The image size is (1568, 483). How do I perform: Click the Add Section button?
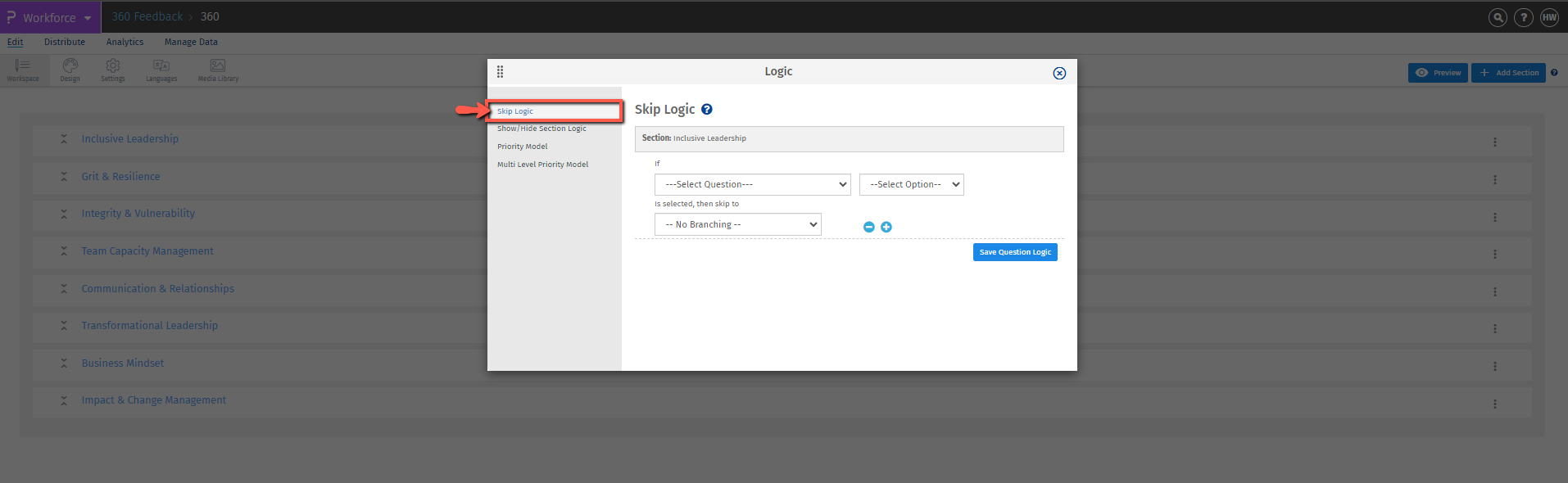[x=1508, y=73]
